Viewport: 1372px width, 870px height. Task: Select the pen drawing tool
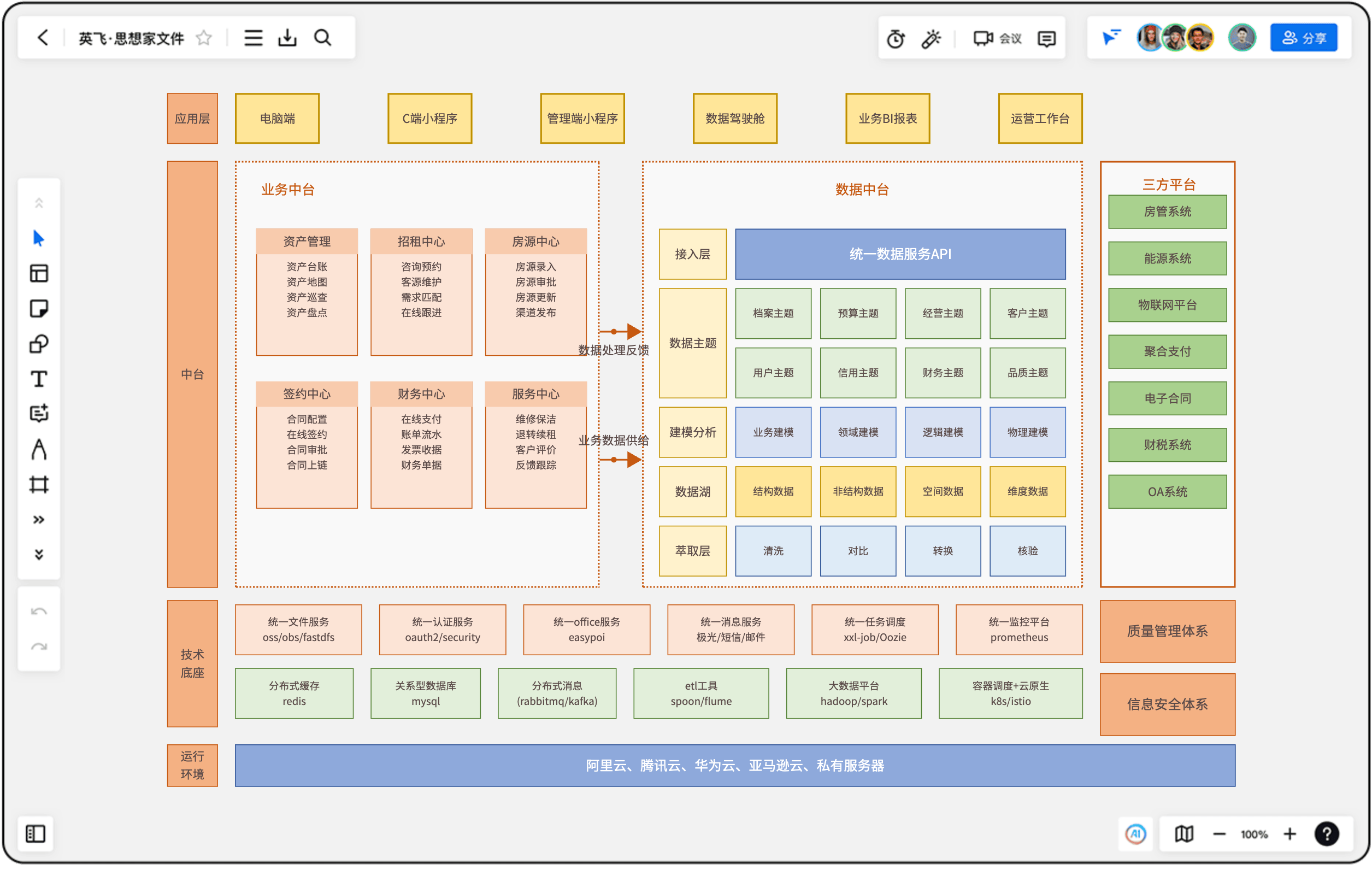pos(39,450)
